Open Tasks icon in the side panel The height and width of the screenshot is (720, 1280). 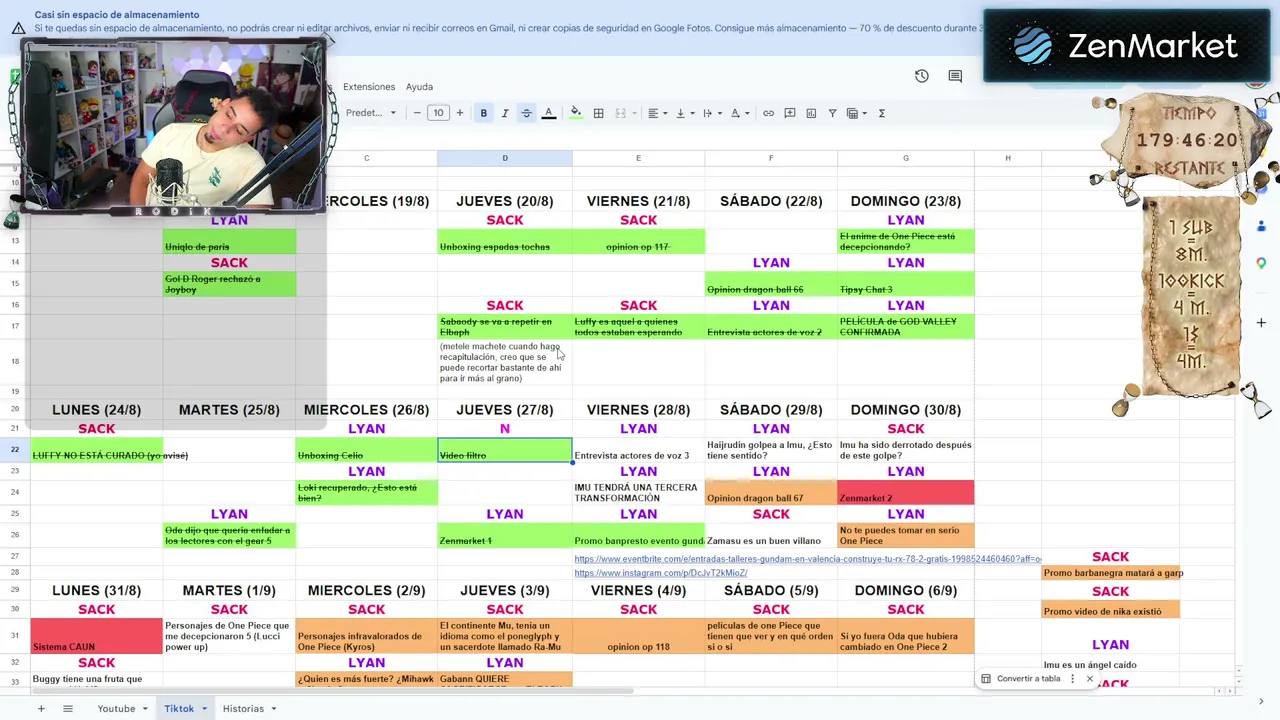tap(1261, 190)
